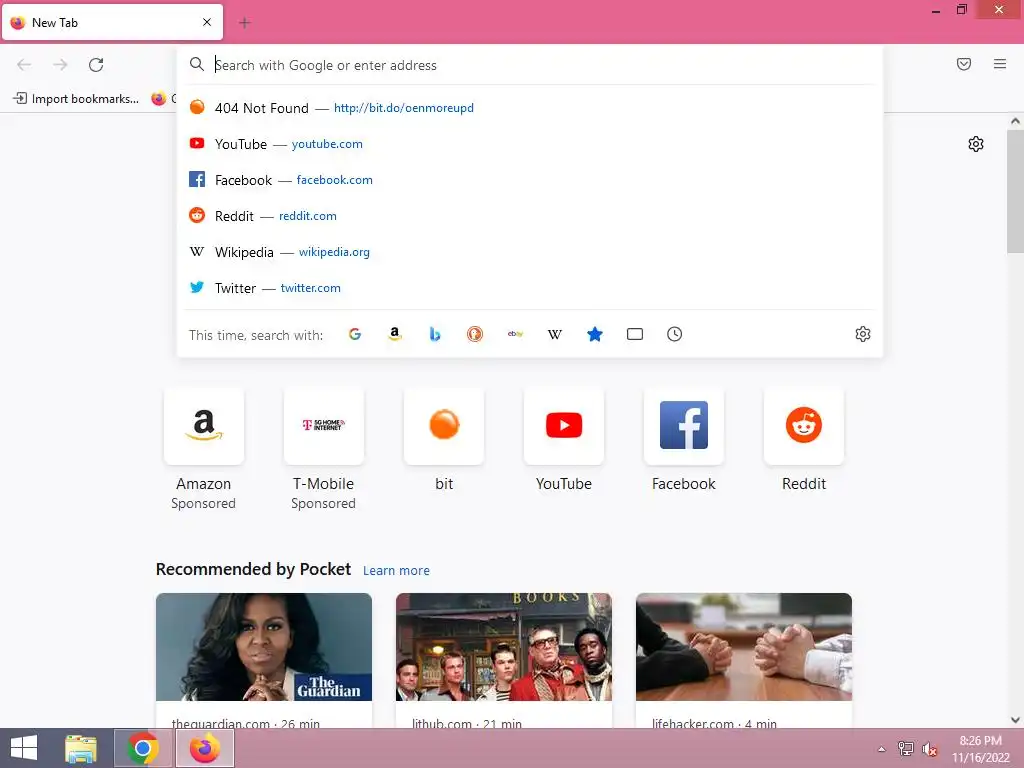The image size is (1024, 768).
Task: Open the network tray icon
Action: [x=906, y=749]
